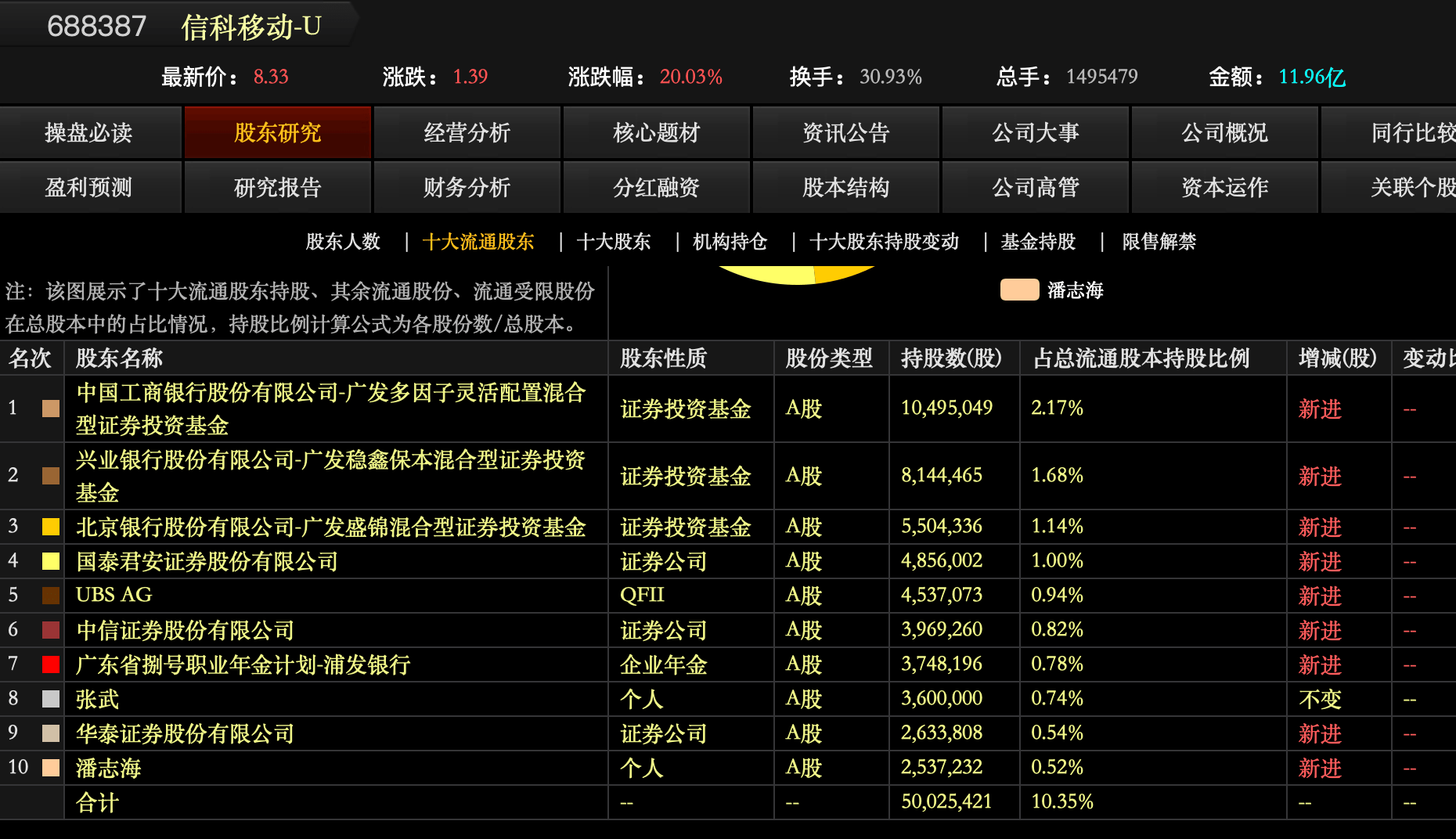Screen dimensions: 1456x839
Task: Click the dark brown swatch beside UBS AG
Action: pyautogui.click(x=51, y=596)
